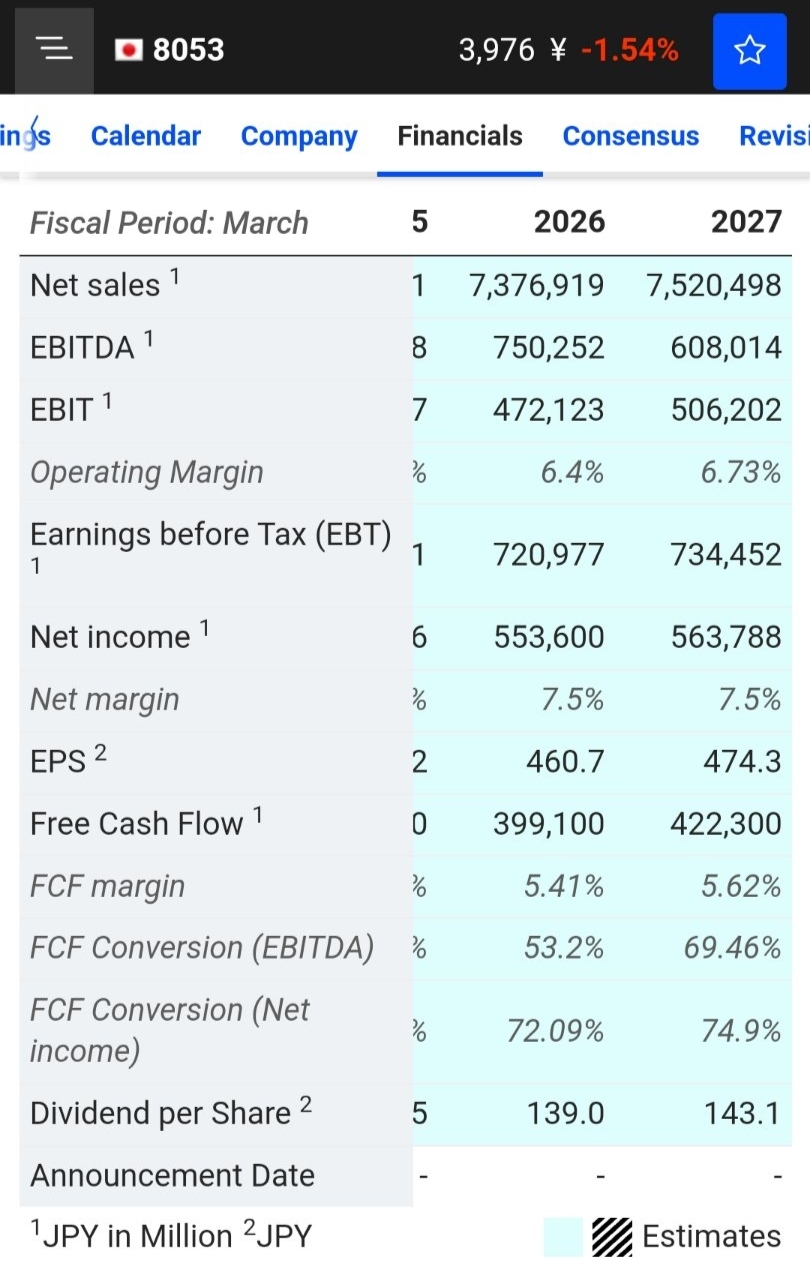Tap the Japan flag icon
The width and height of the screenshot is (810, 1282).
(129, 50)
